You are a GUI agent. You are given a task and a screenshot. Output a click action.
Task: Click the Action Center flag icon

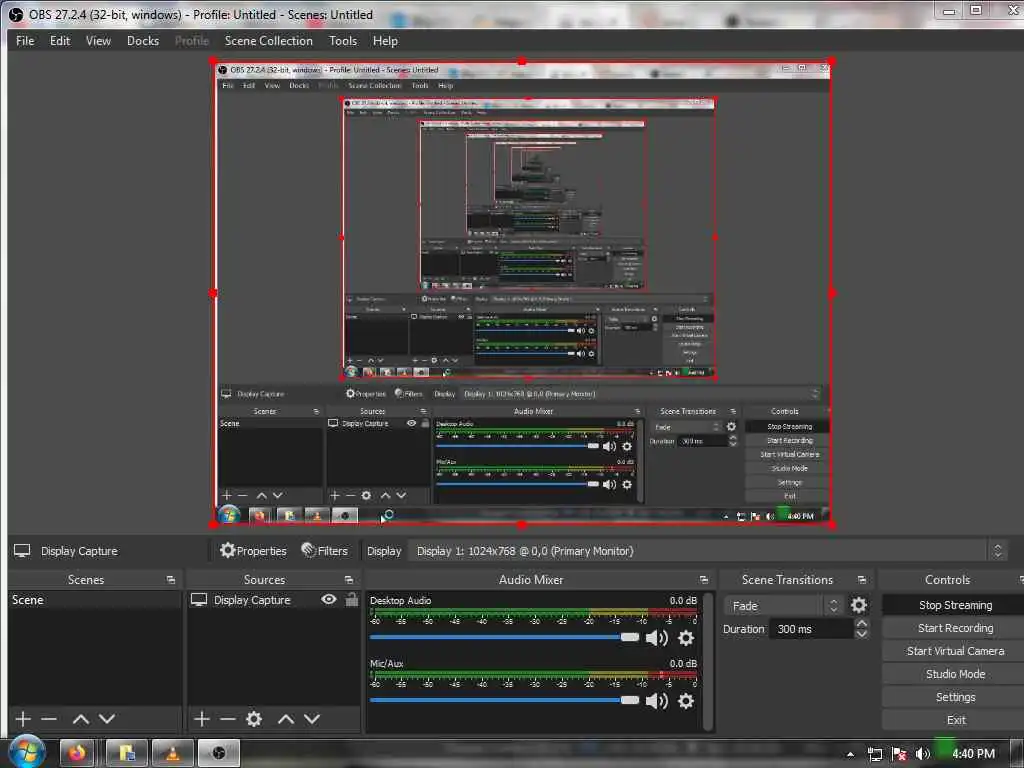click(899, 754)
